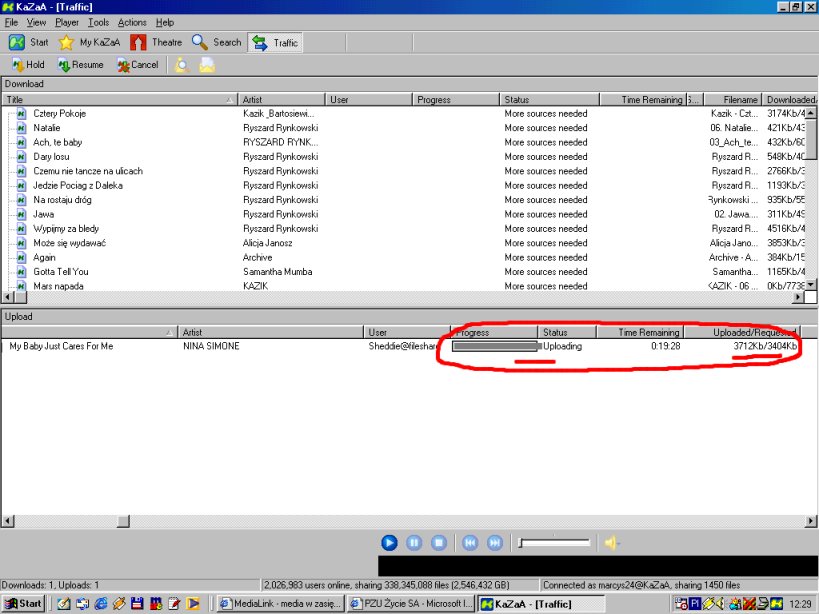Switch to the MediaLink taskbar window
The width and height of the screenshot is (819, 614).
click(280, 604)
